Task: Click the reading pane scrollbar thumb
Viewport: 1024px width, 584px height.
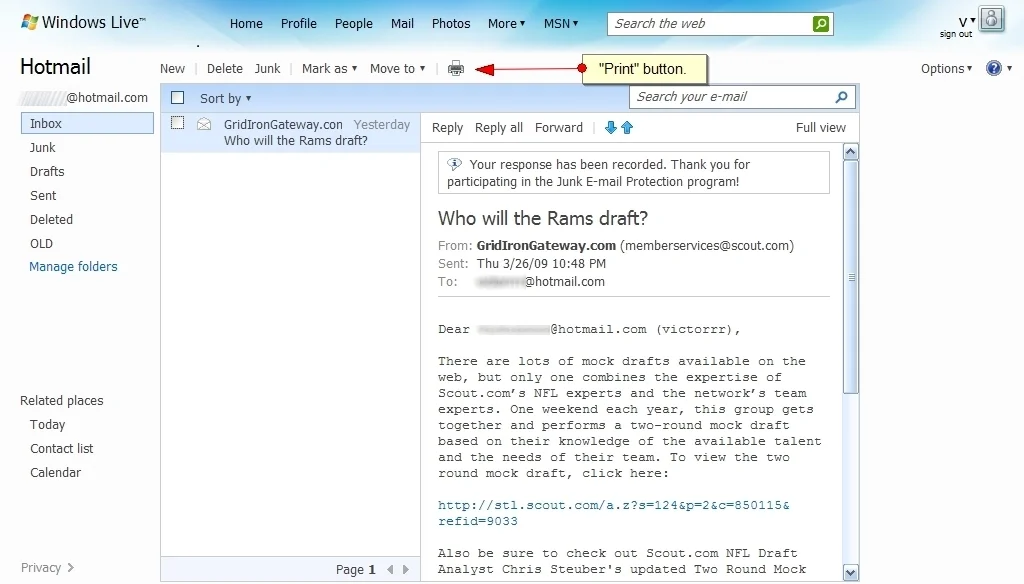Action: tap(850, 277)
